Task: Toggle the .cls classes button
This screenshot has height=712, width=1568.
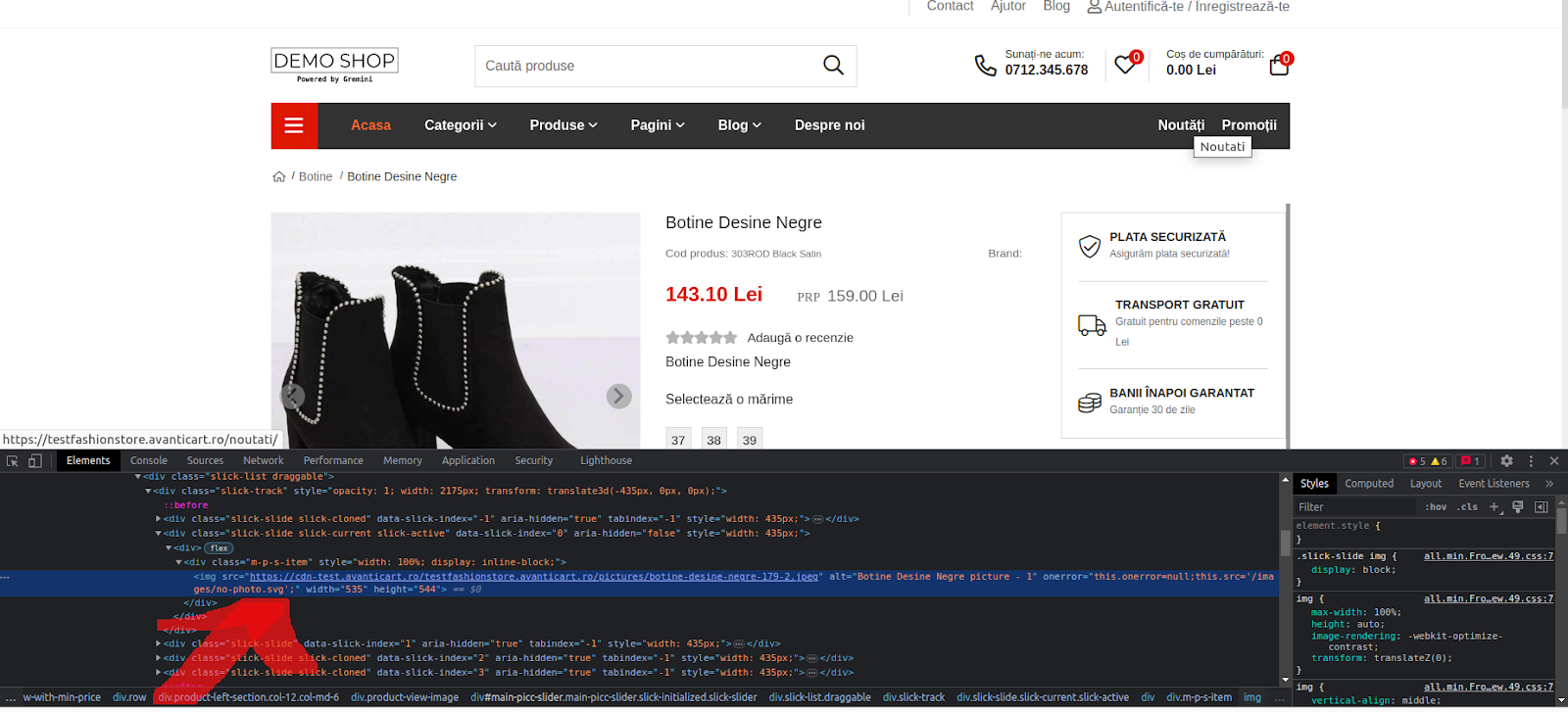Action: click(1467, 506)
